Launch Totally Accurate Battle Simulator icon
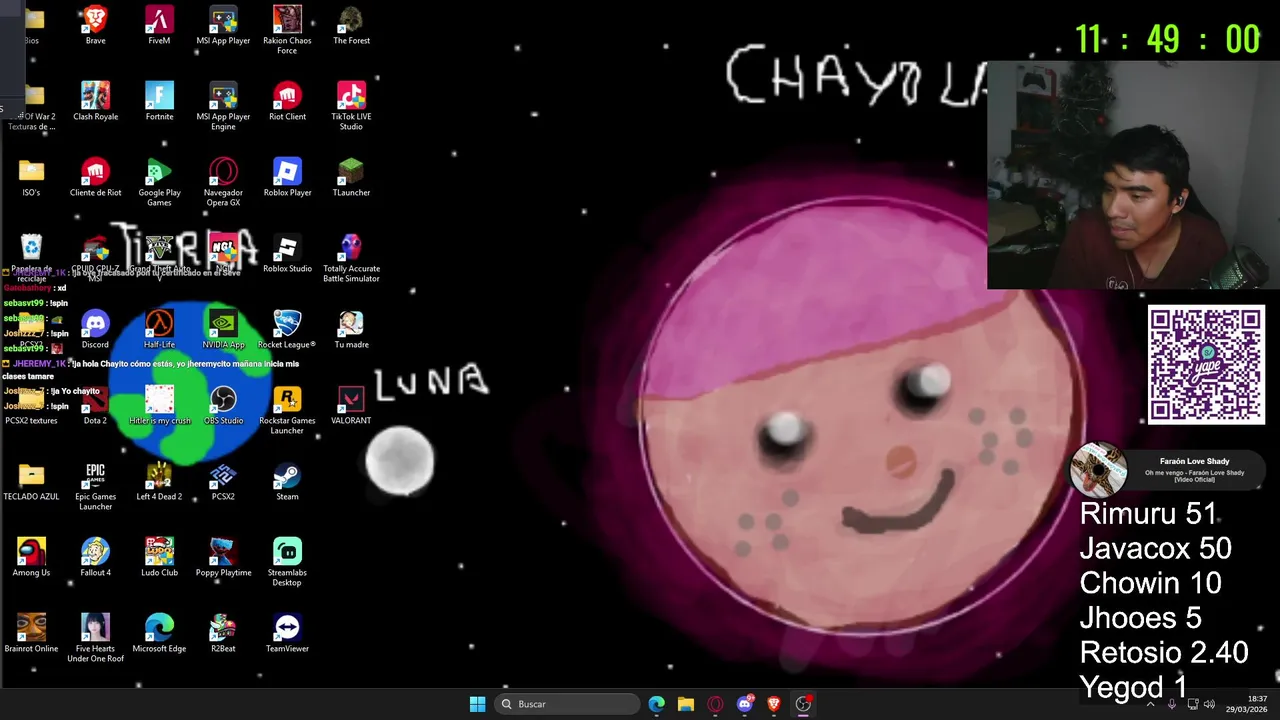This screenshot has height=720, width=1280. pos(351,258)
